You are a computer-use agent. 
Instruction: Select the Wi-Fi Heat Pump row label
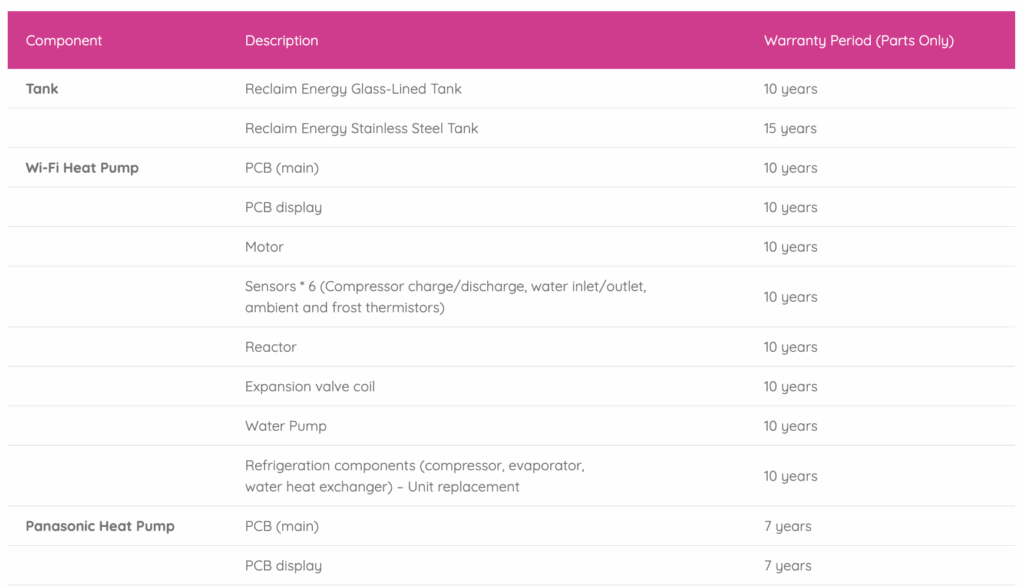[82, 168]
